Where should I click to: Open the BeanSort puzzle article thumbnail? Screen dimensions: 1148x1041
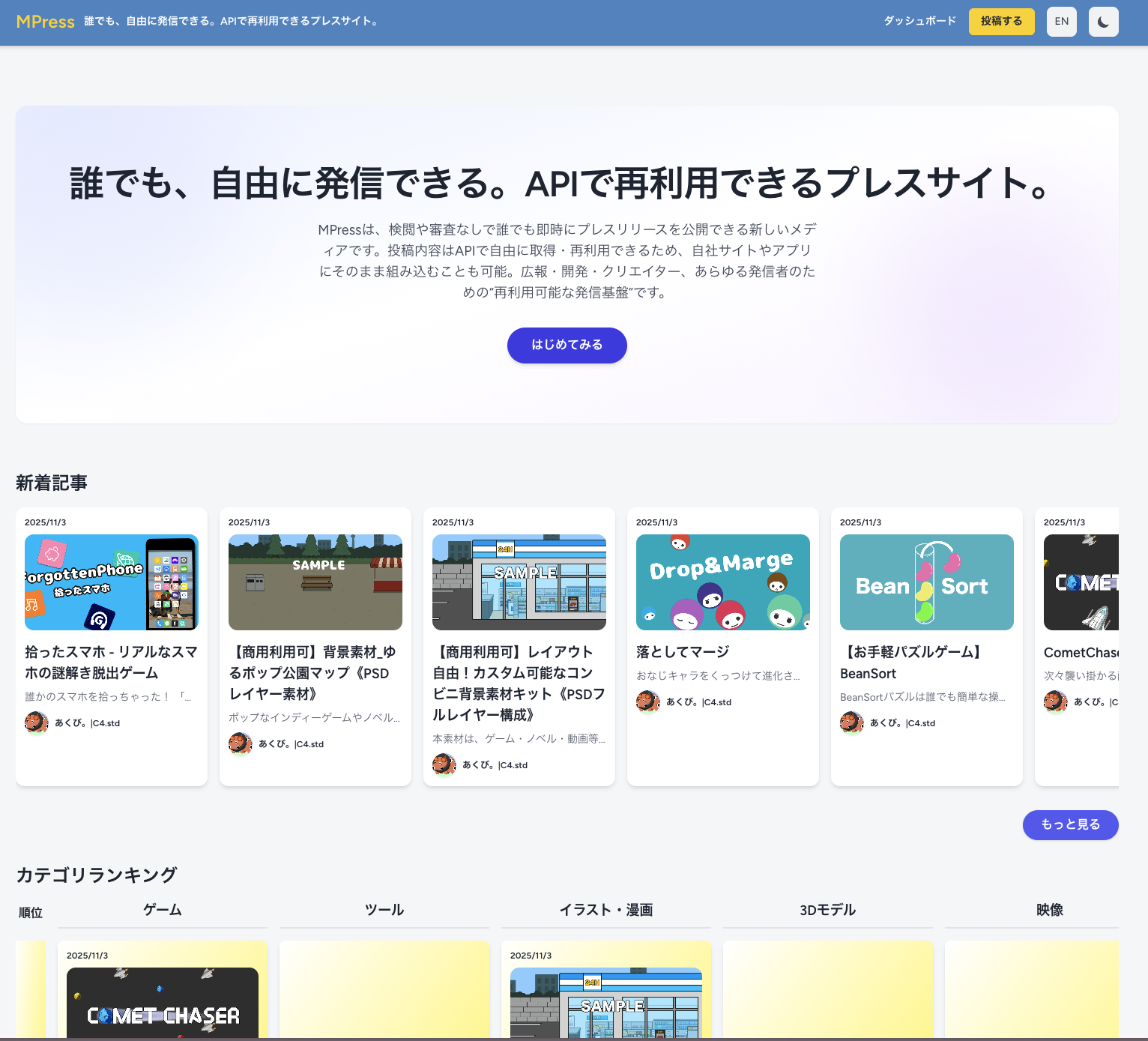926,582
